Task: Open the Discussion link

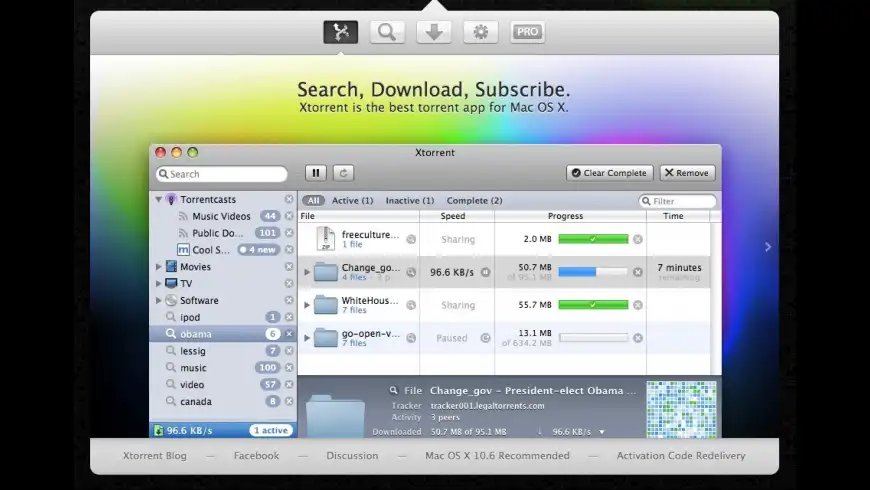Action: tap(352, 456)
